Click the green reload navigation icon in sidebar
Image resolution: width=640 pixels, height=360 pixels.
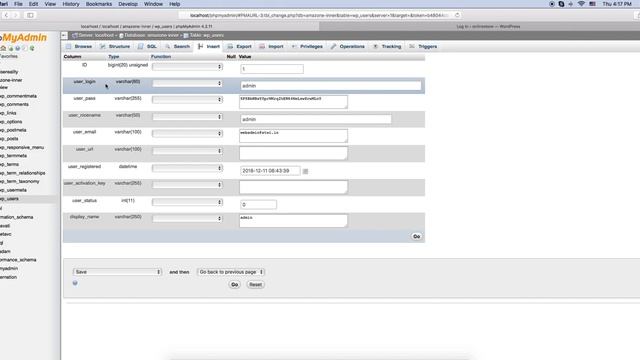point(32,48)
